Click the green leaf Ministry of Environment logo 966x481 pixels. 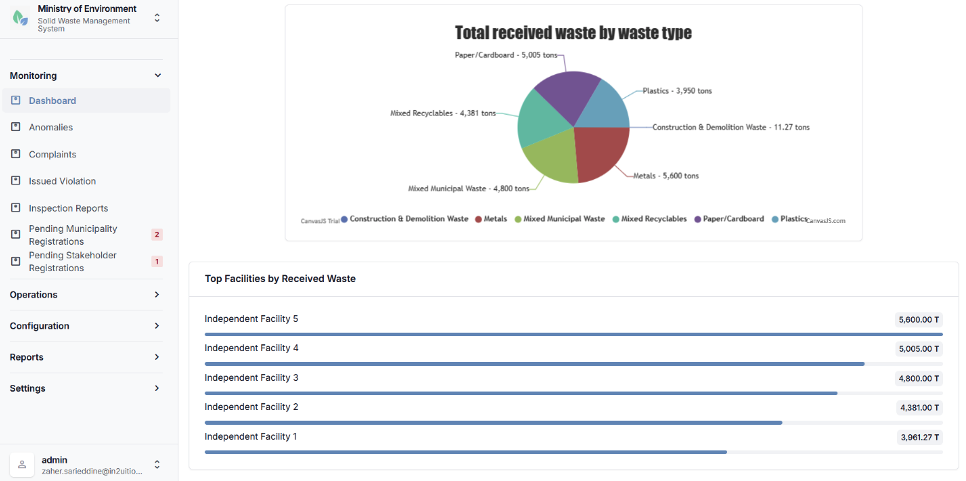pos(20,18)
